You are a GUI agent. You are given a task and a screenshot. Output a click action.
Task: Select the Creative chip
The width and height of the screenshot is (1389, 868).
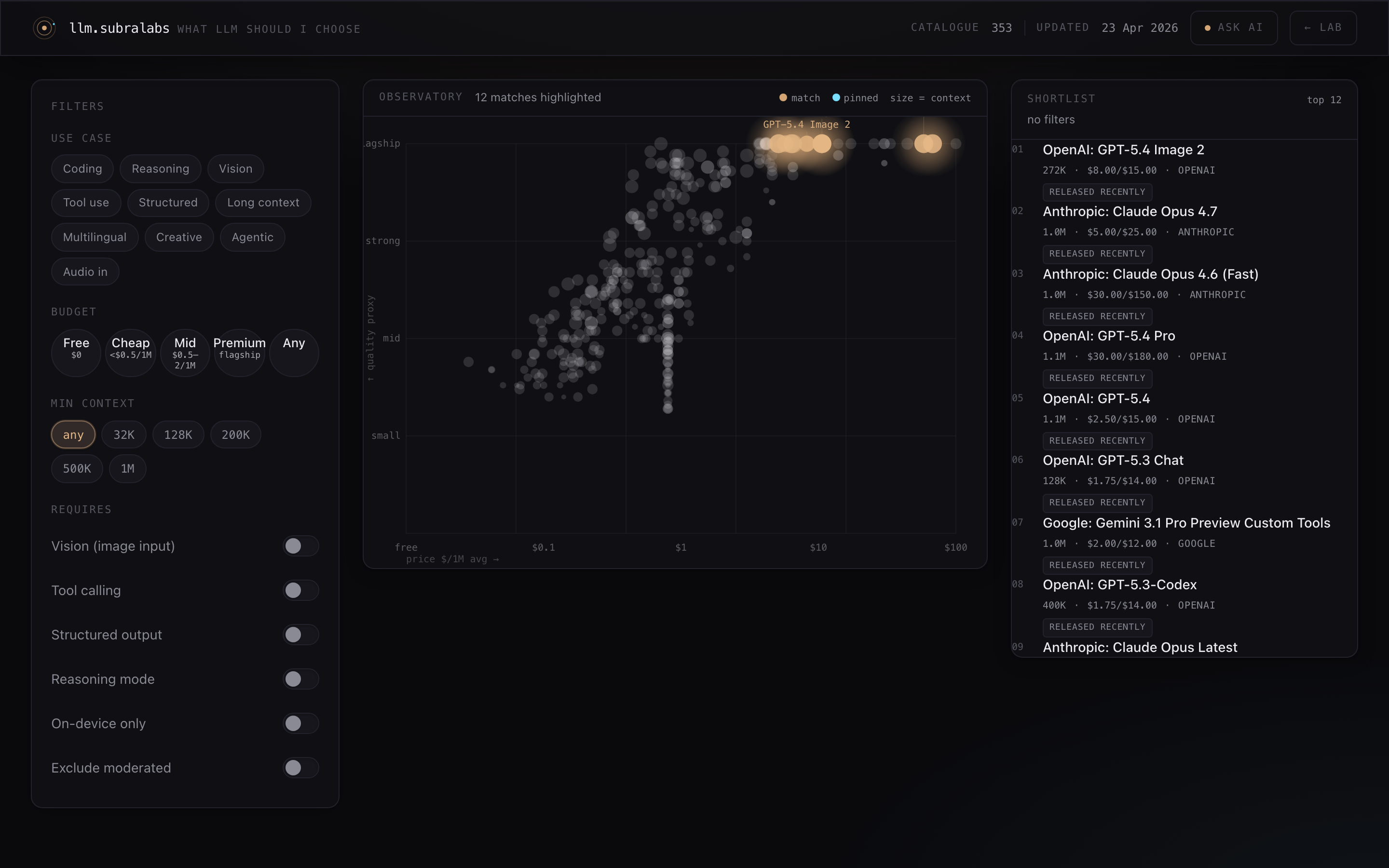[178, 237]
